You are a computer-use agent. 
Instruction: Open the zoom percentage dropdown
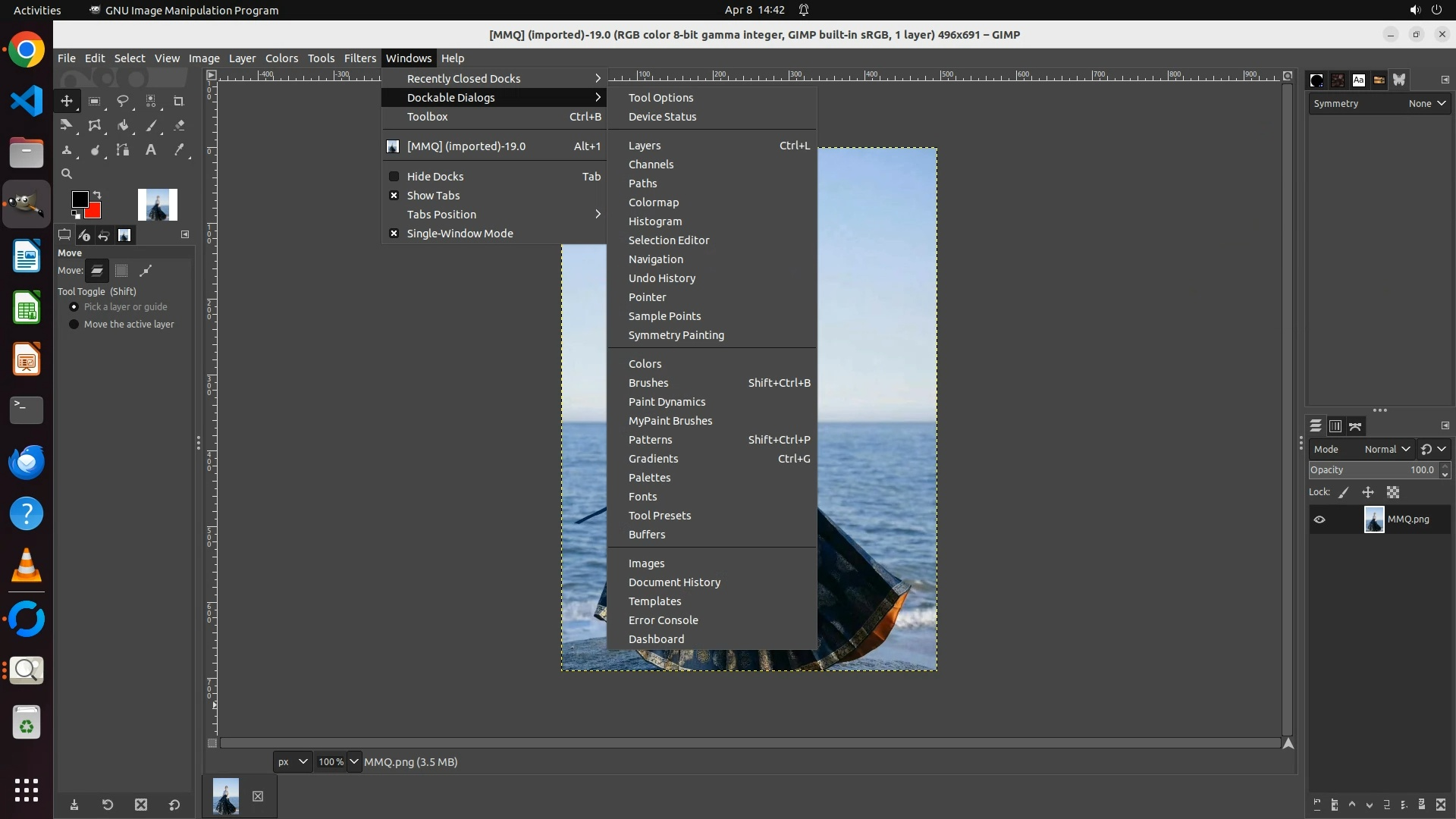[354, 762]
